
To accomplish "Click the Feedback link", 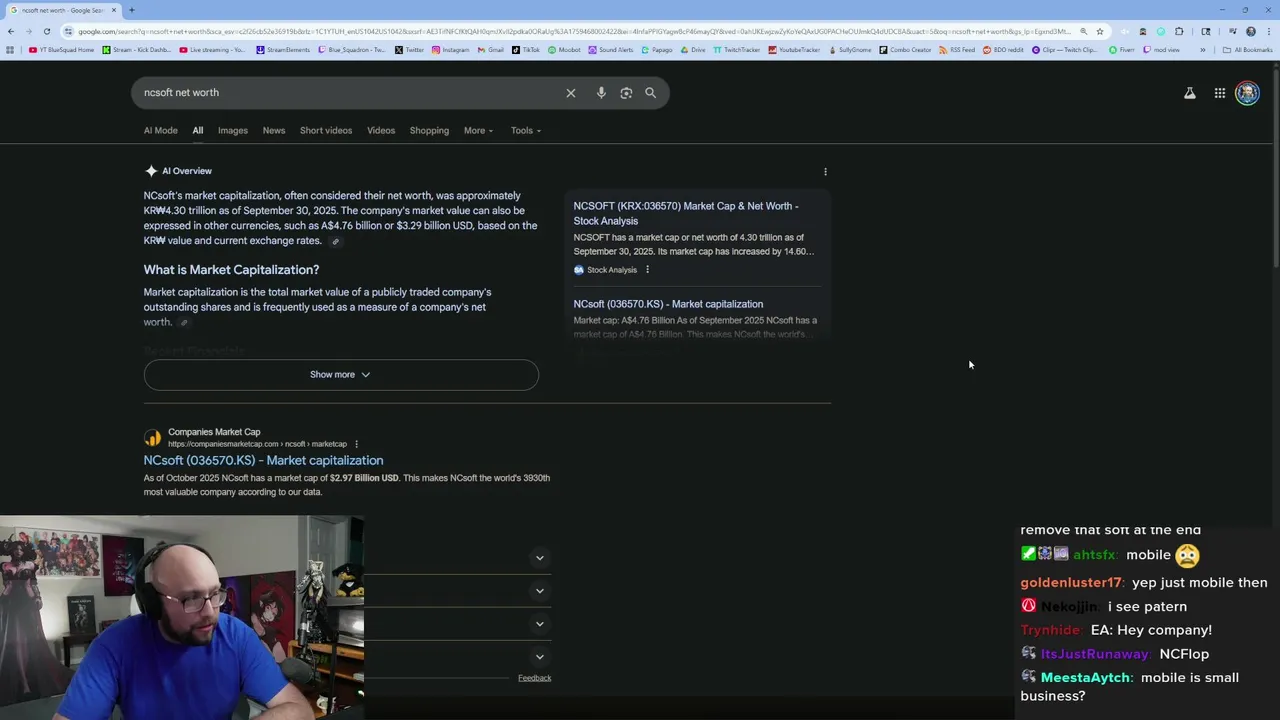I will [534, 678].
